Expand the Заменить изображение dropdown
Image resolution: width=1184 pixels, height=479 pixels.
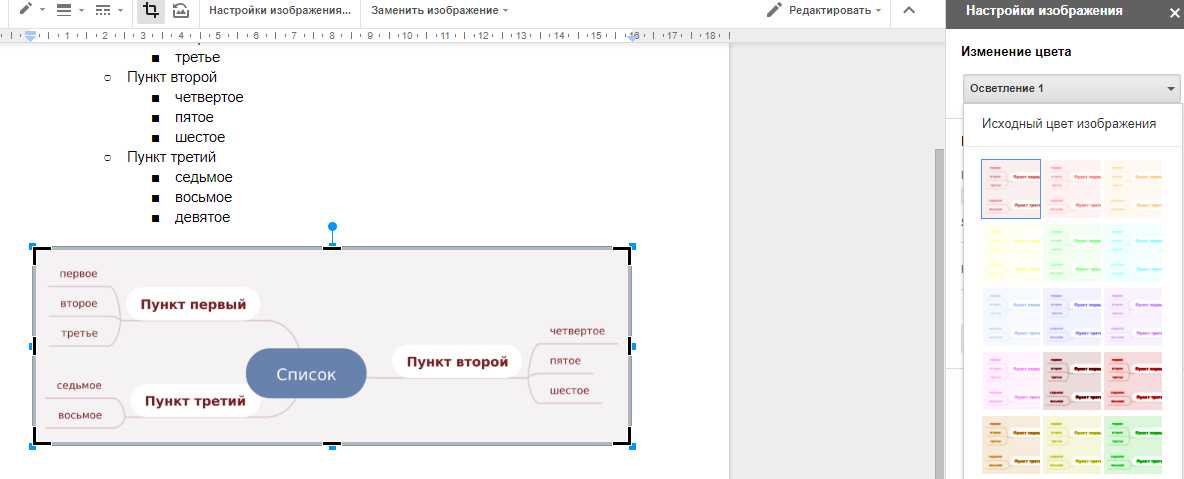tap(439, 10)
